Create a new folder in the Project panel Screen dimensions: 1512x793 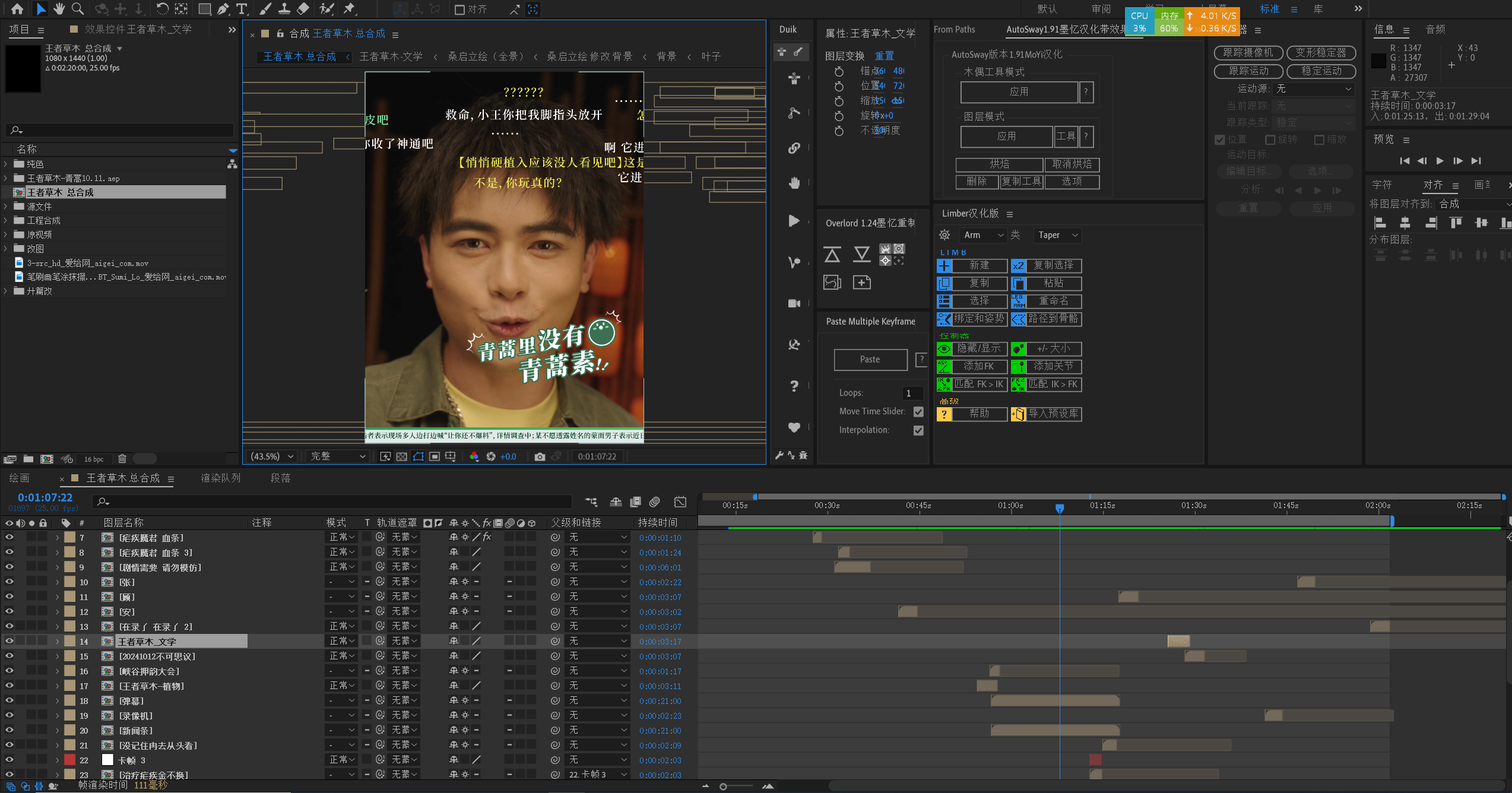pos(28,459)
